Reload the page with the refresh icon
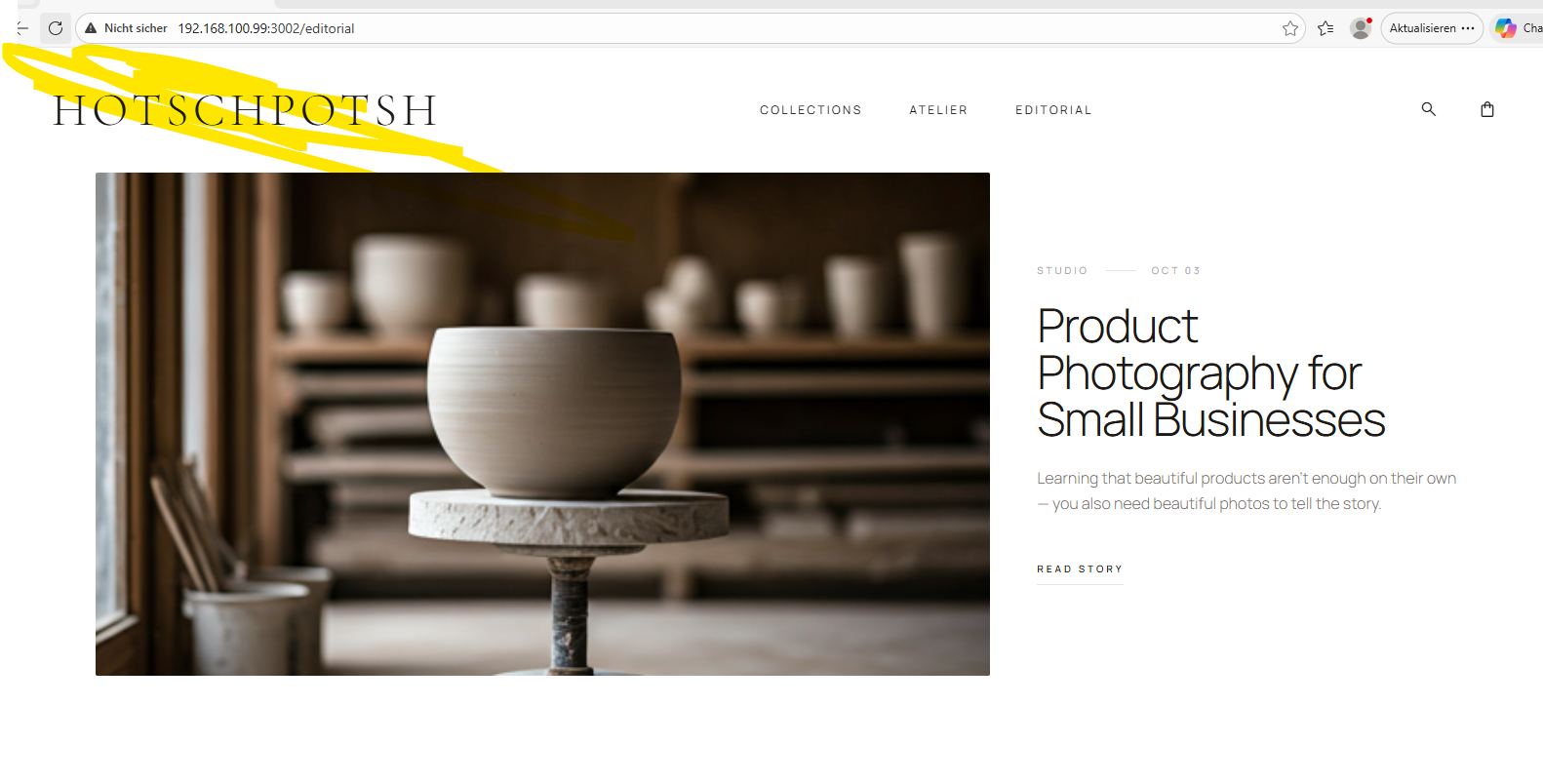The height and width of the screenshot is (784, 1543). click(56, 28)
